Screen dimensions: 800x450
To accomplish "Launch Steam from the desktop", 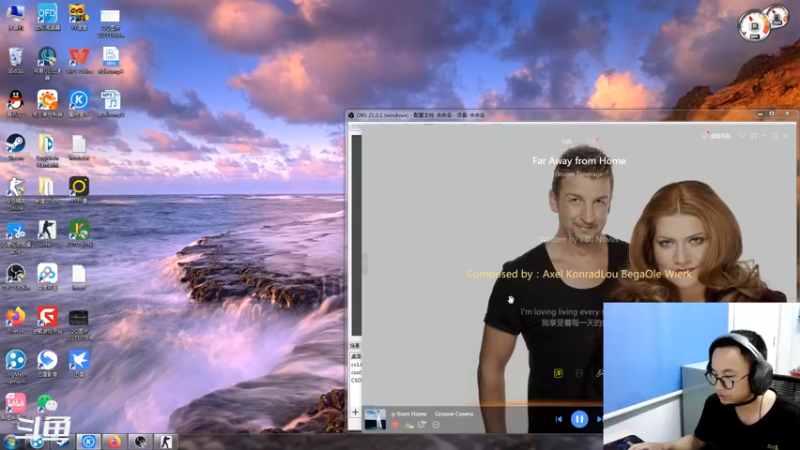I will tap(15, 146).
